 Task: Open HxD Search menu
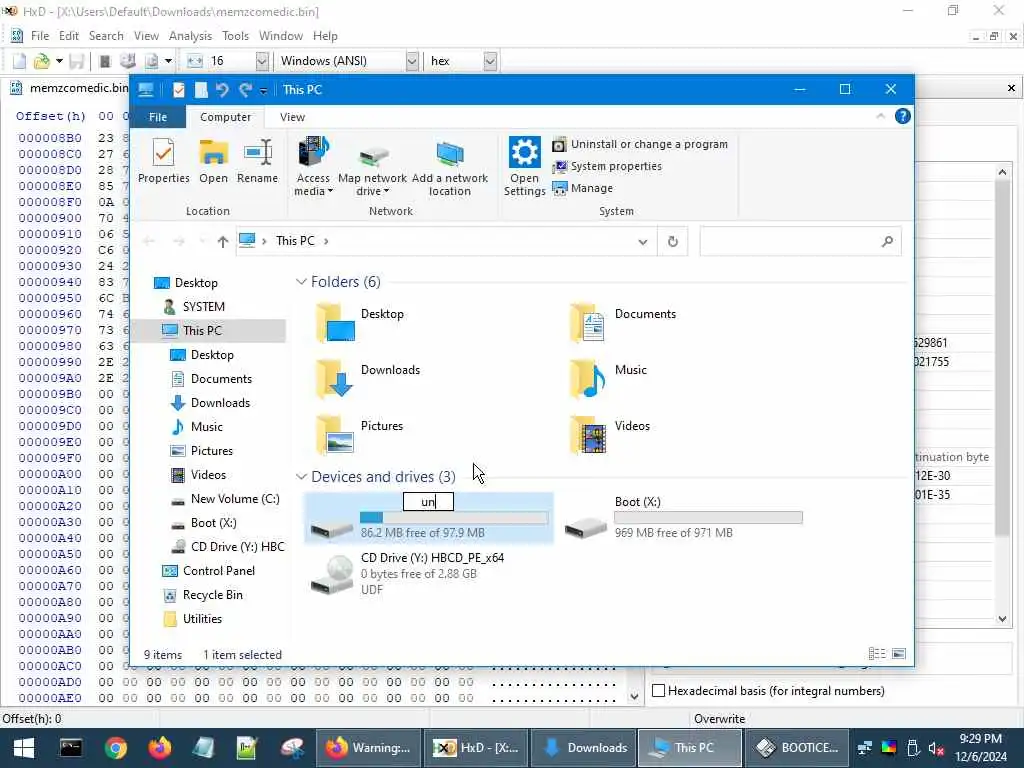[106, 36]
